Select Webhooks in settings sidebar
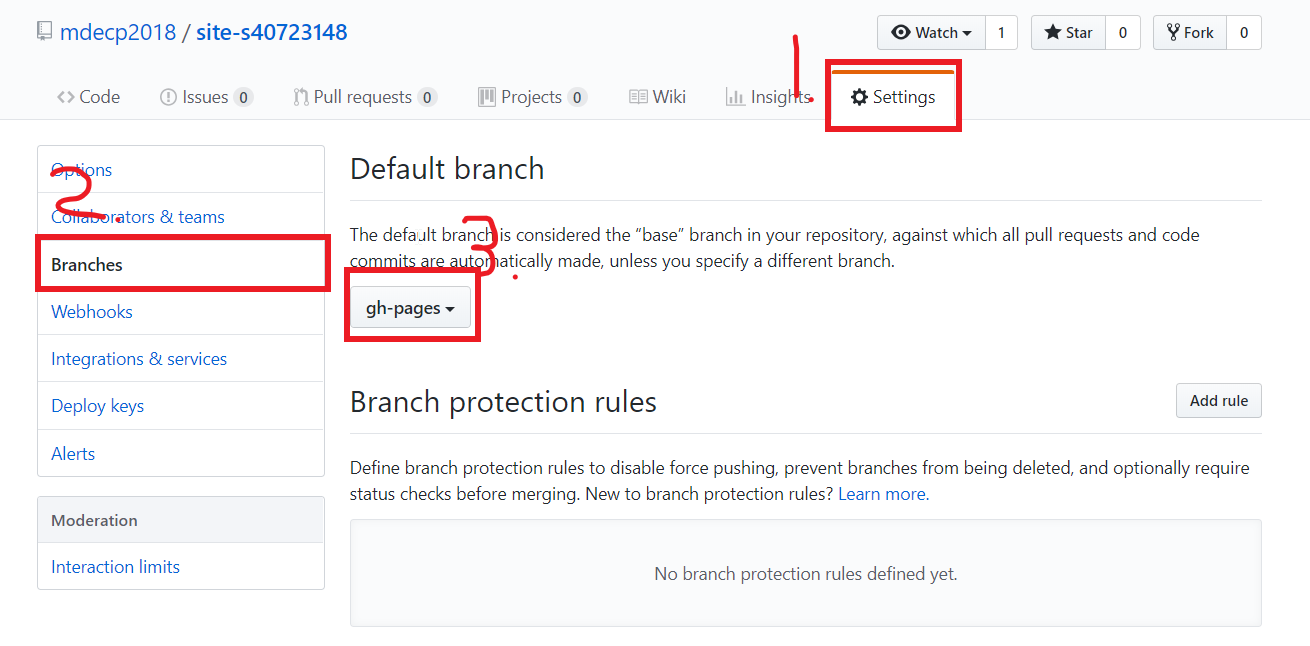 click(92, 312)
